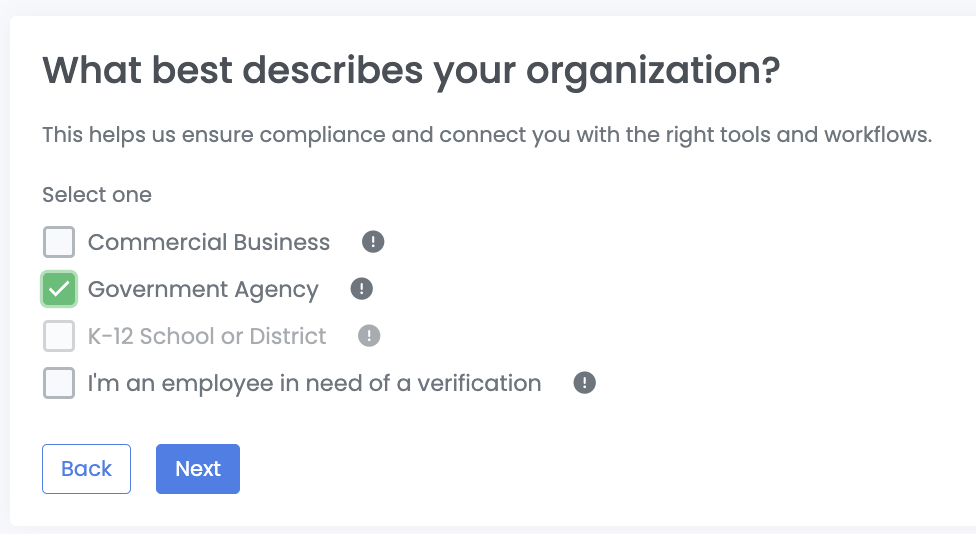The image size is (976, 534).
Task: Click the "What best describes your organization?" heading
Action: coord(410,71)
